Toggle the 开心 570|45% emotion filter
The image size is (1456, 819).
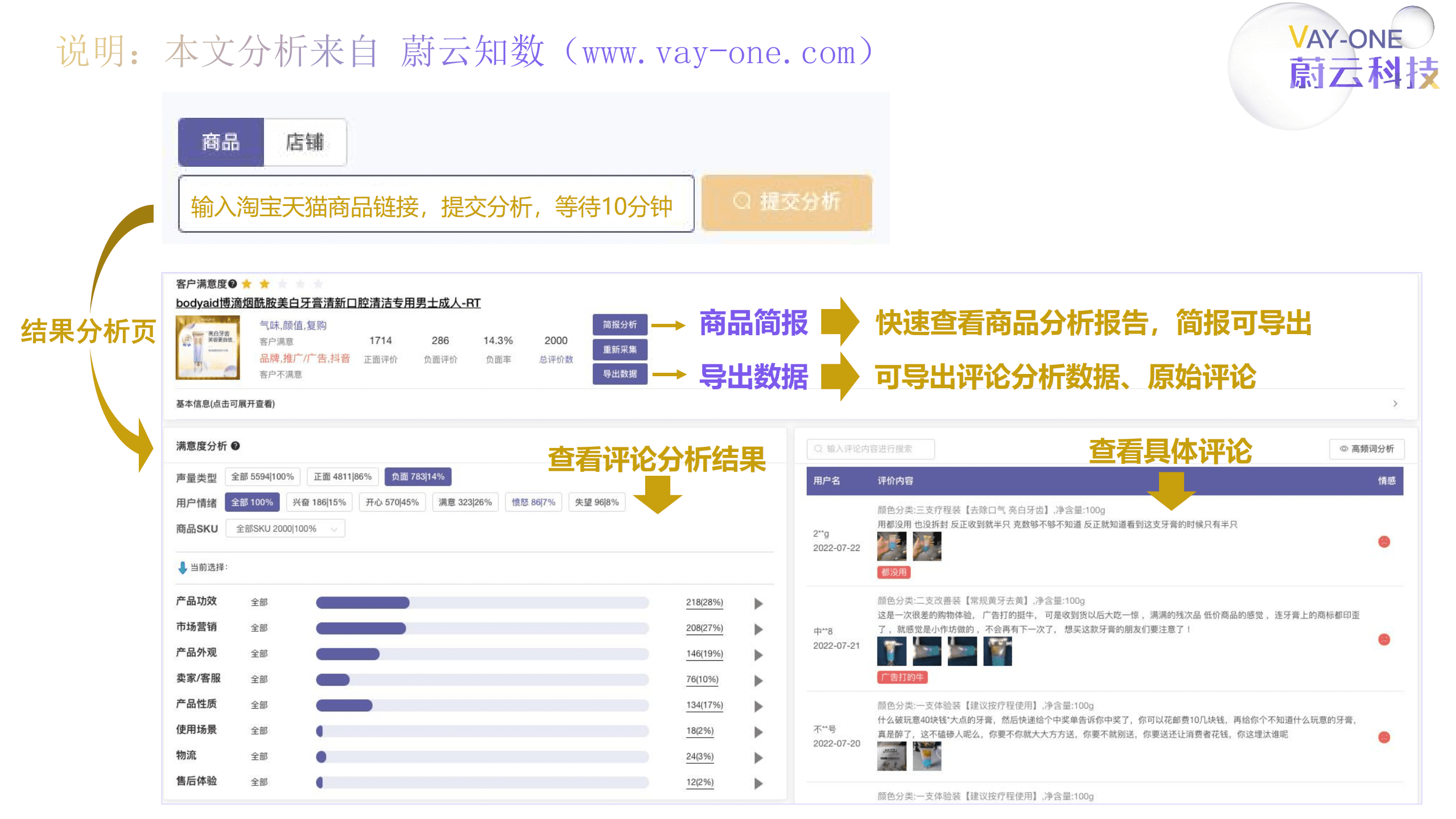point(391,502)
